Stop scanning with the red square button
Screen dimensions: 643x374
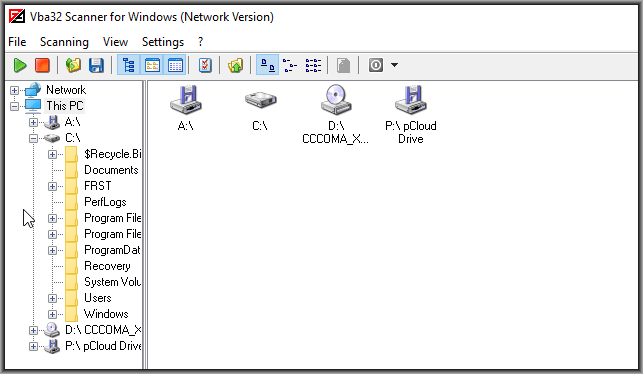[x=42, y=65]
